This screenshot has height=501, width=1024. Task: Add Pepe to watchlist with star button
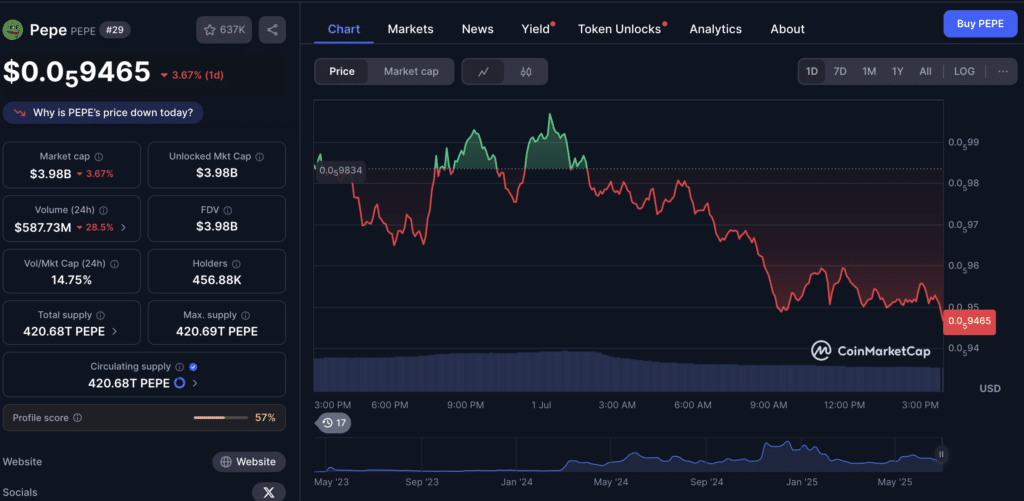[224, 30]
